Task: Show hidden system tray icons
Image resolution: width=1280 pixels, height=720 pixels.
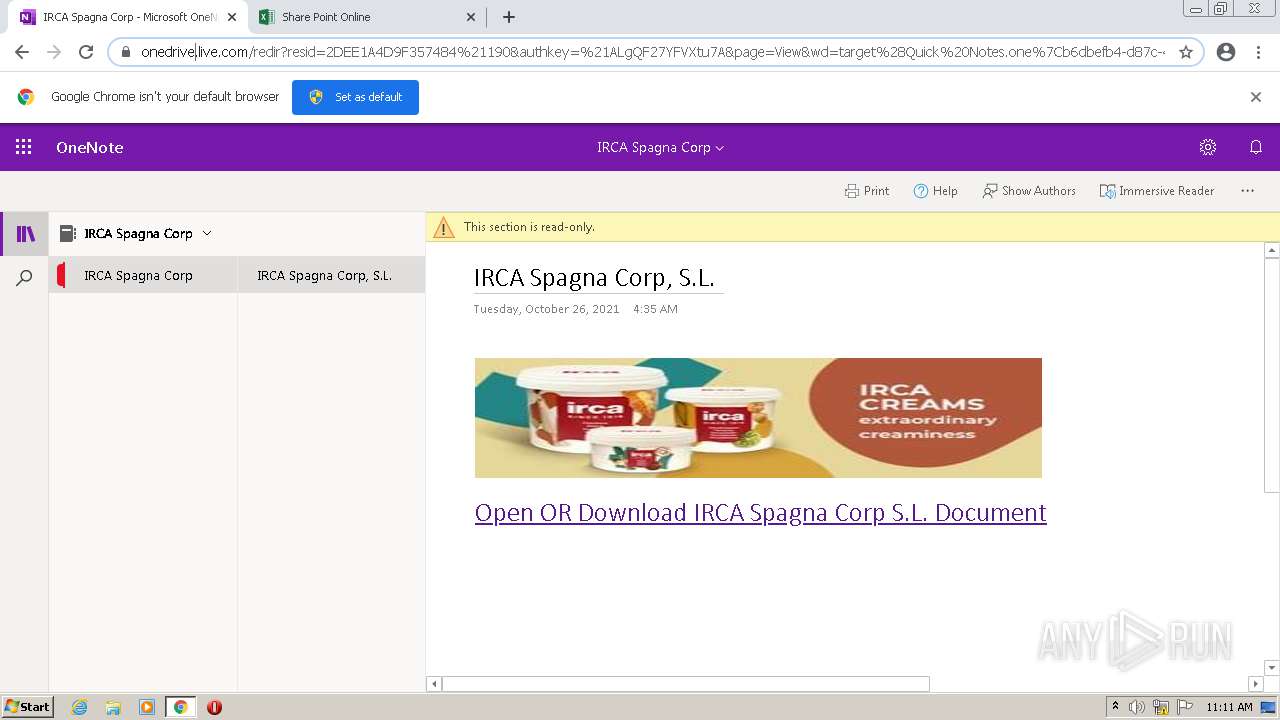Action: (1116, 707)
